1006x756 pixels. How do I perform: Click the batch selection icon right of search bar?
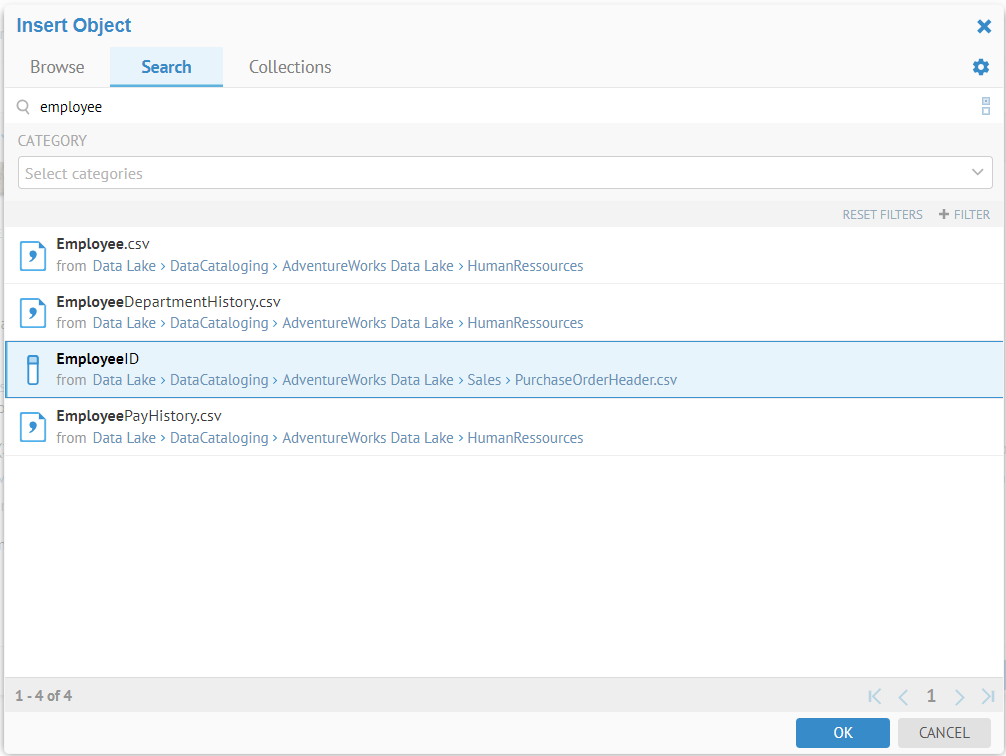tap(986, 106)
